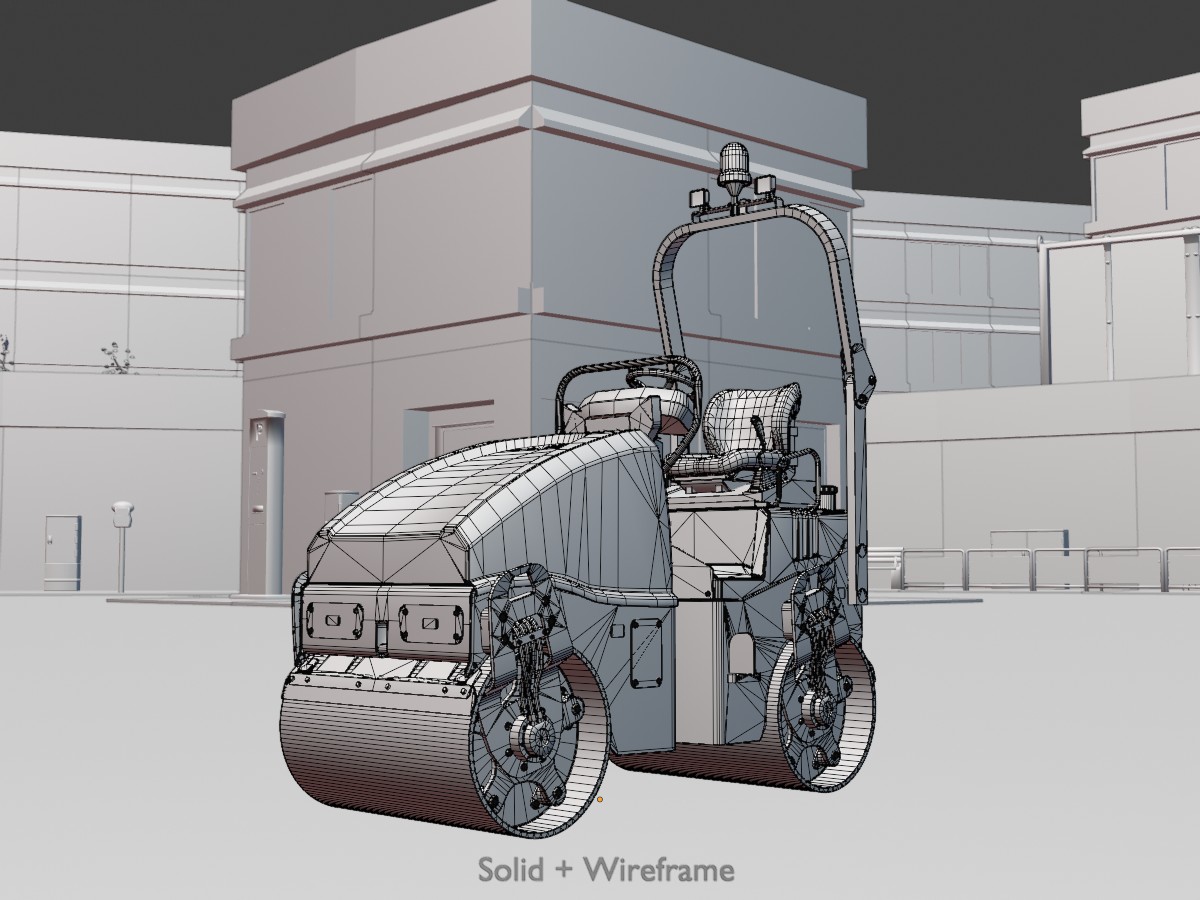Click the Solid + Wireframe caption
1200x900 pixels.
pyautogui.click(x=606, y=870)
